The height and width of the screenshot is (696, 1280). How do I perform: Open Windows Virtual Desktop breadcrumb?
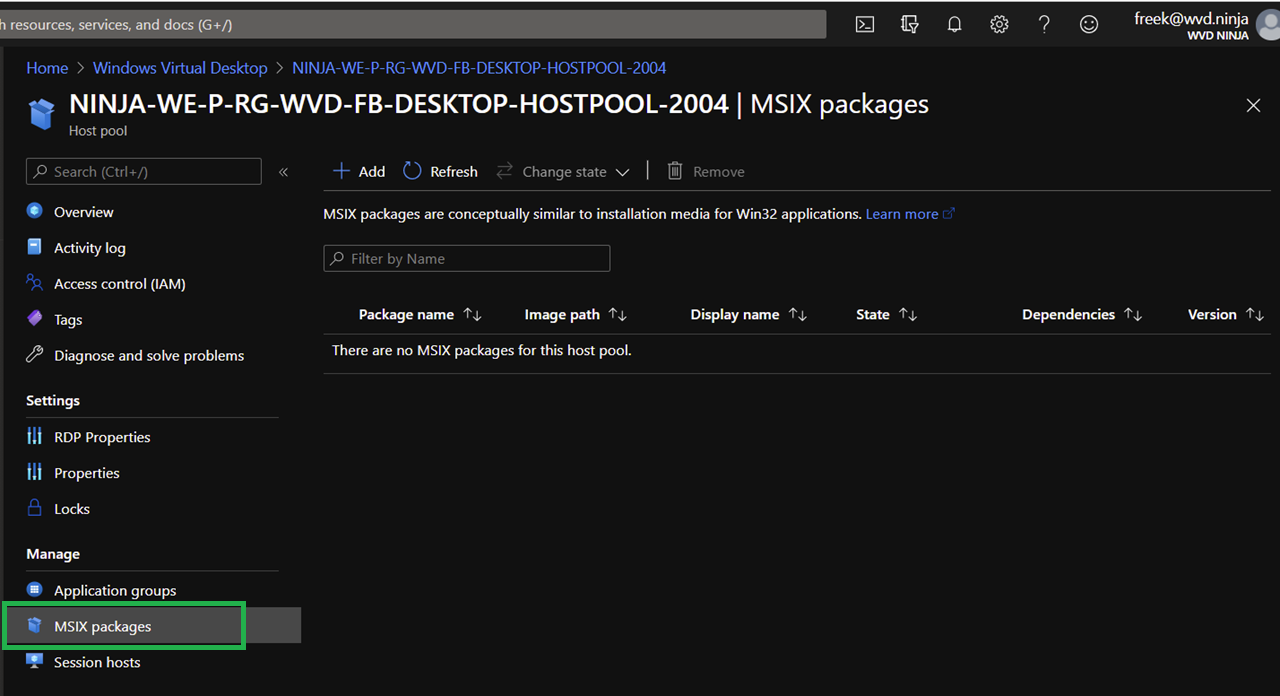[180, 68]
